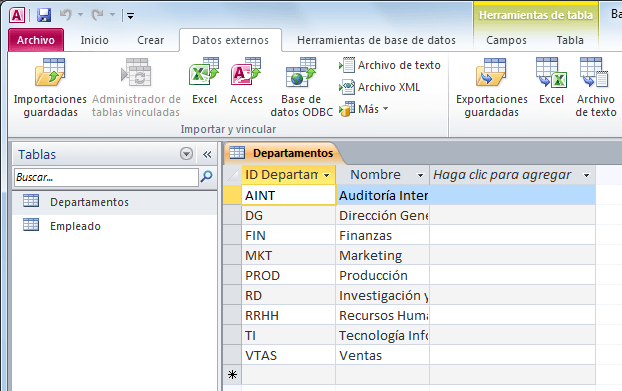Viewport: 622px width, 391px height.
Task: Select the VTAS cell
Action: pos(289,355)
